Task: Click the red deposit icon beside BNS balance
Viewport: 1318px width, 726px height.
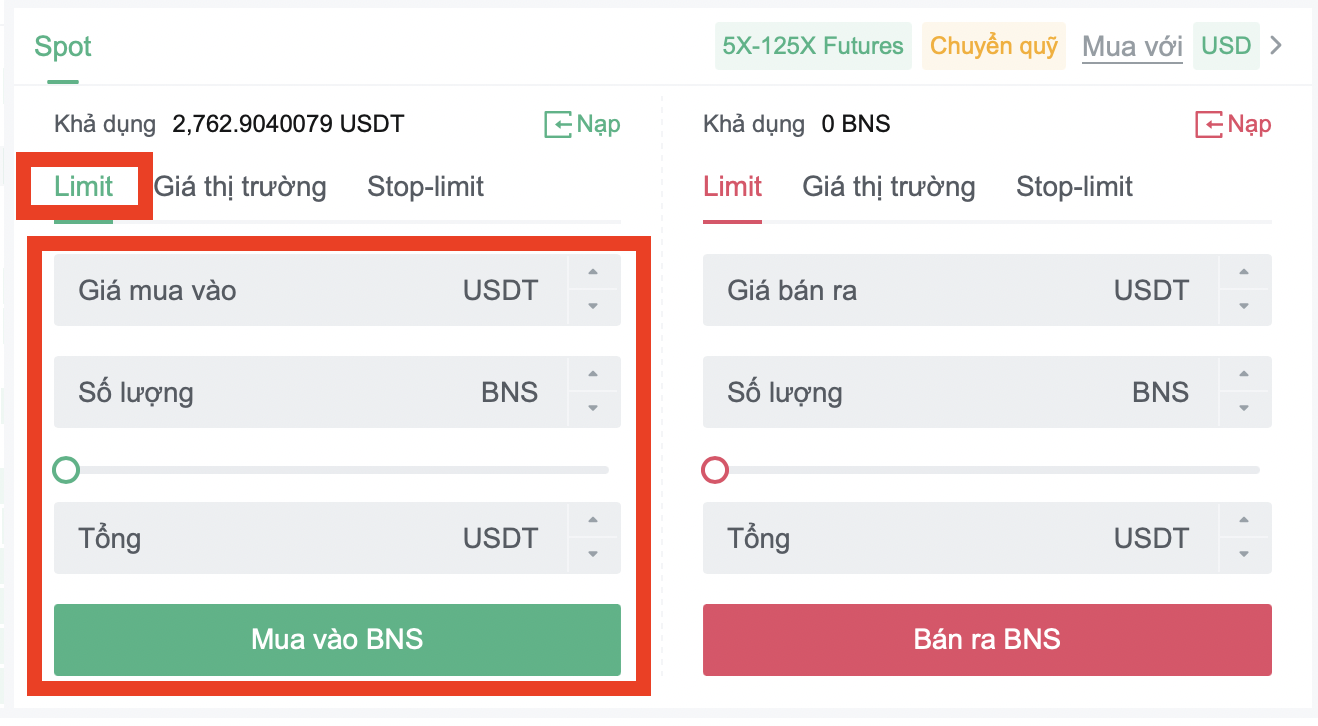Action: click(1208, 124)
